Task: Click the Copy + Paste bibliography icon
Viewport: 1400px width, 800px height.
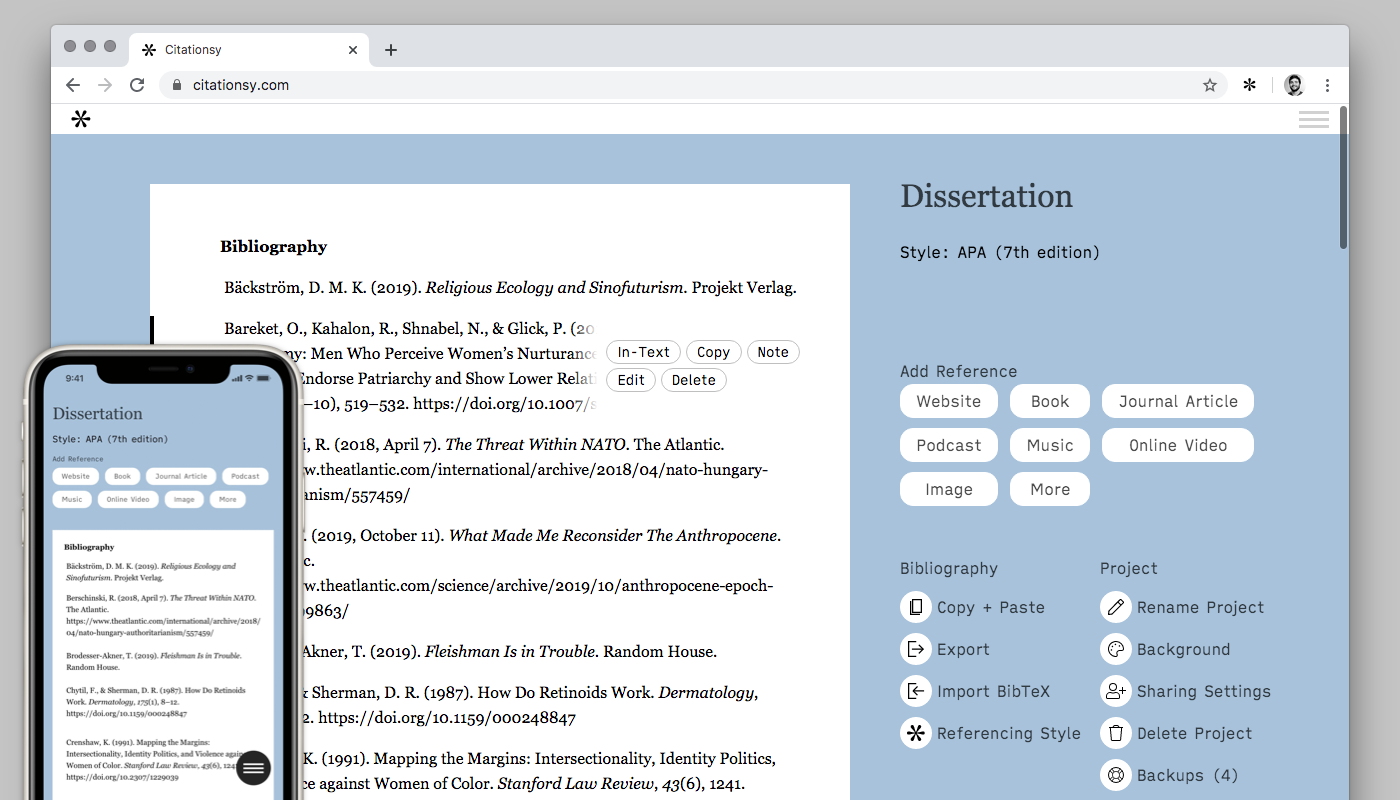Action: coord(915,607)
